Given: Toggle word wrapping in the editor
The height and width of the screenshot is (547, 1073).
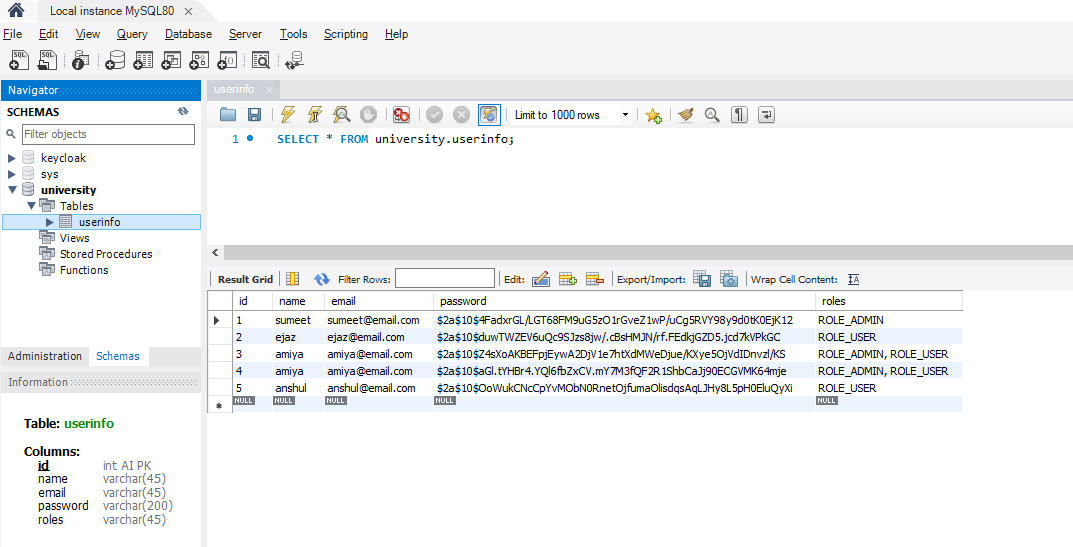Looking at the screenshot, I should click(766, 115).
